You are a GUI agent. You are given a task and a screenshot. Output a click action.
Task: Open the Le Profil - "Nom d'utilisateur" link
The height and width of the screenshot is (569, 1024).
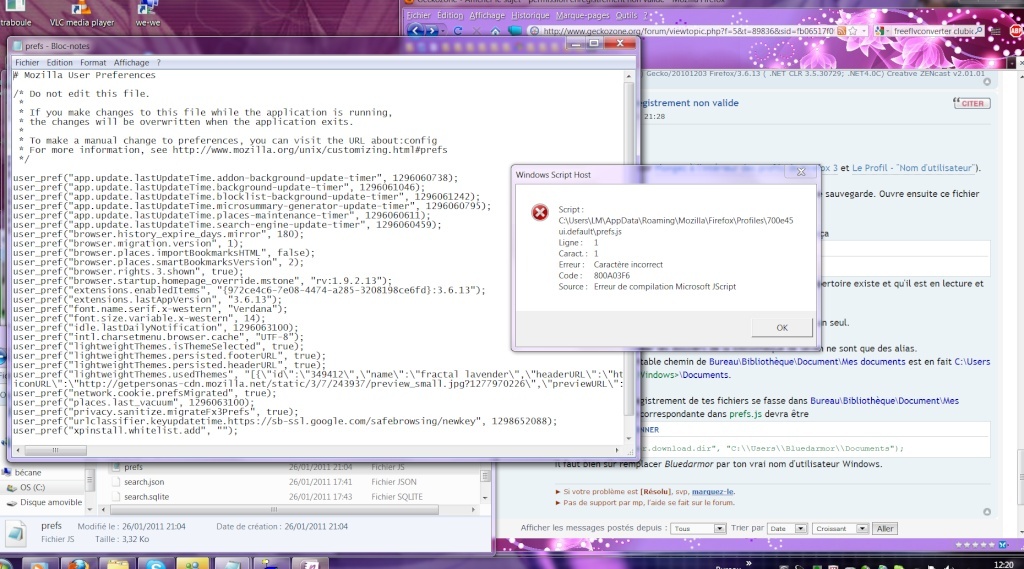pos(915,168)
